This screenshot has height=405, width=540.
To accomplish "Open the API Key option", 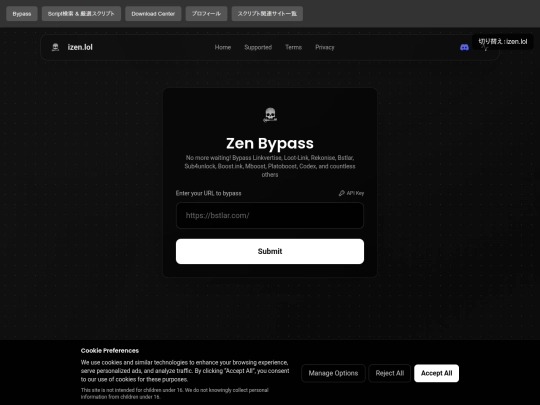I will (x=351, y=193).
